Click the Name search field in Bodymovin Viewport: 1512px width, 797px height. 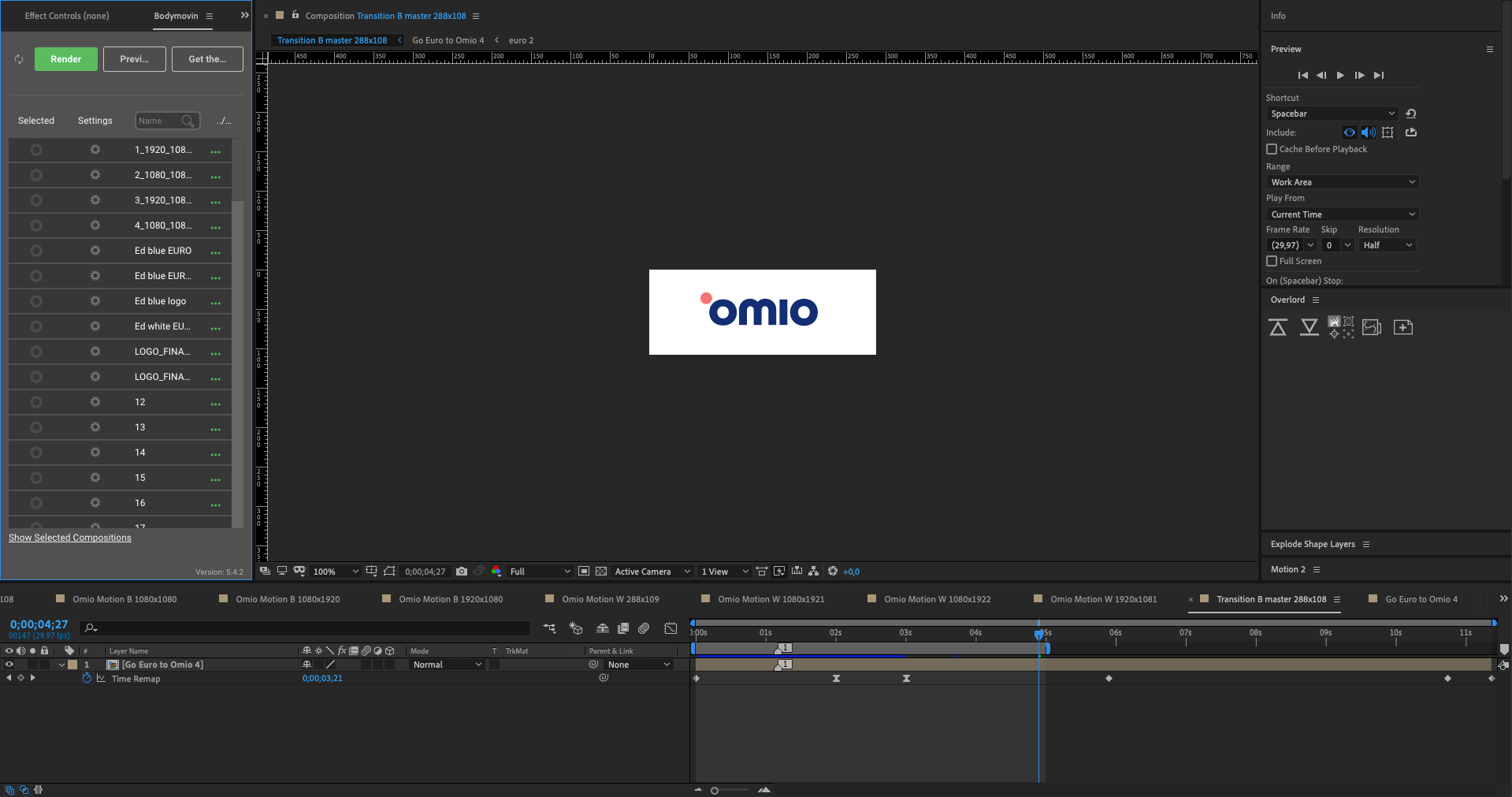point(167,121)
